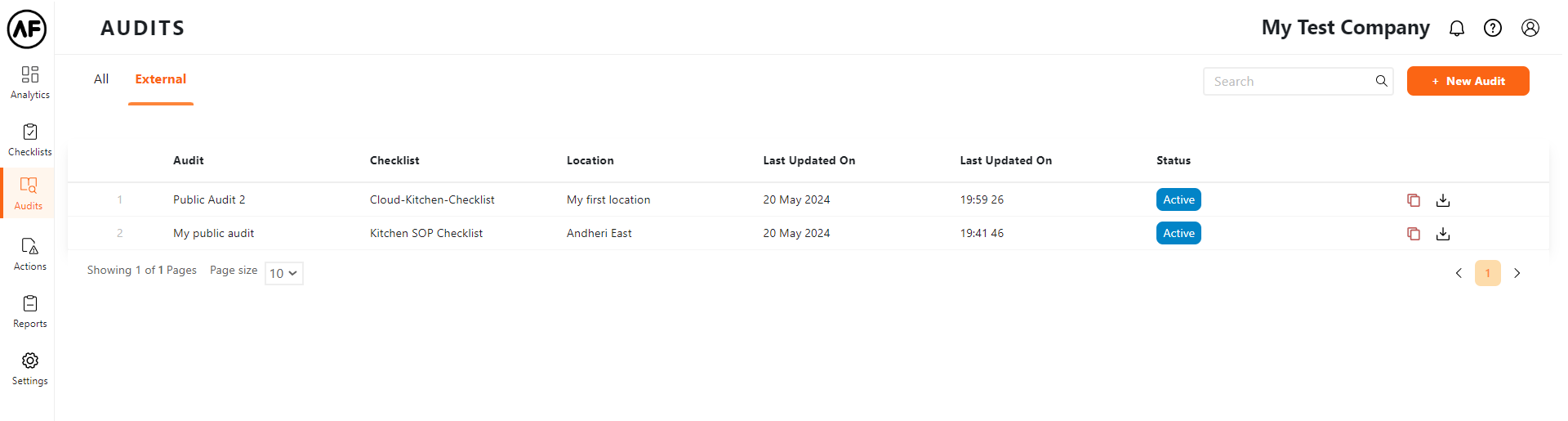
Task: Download the My public audit row
Action: click(x=1443, y=234)
